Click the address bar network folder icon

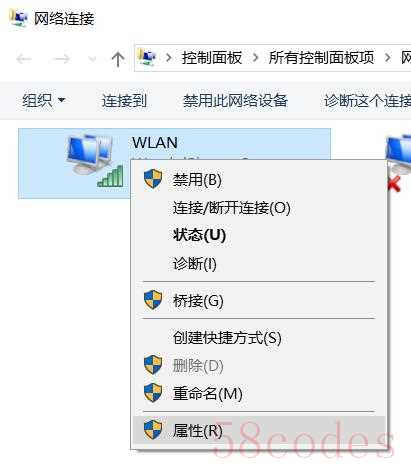147,58
